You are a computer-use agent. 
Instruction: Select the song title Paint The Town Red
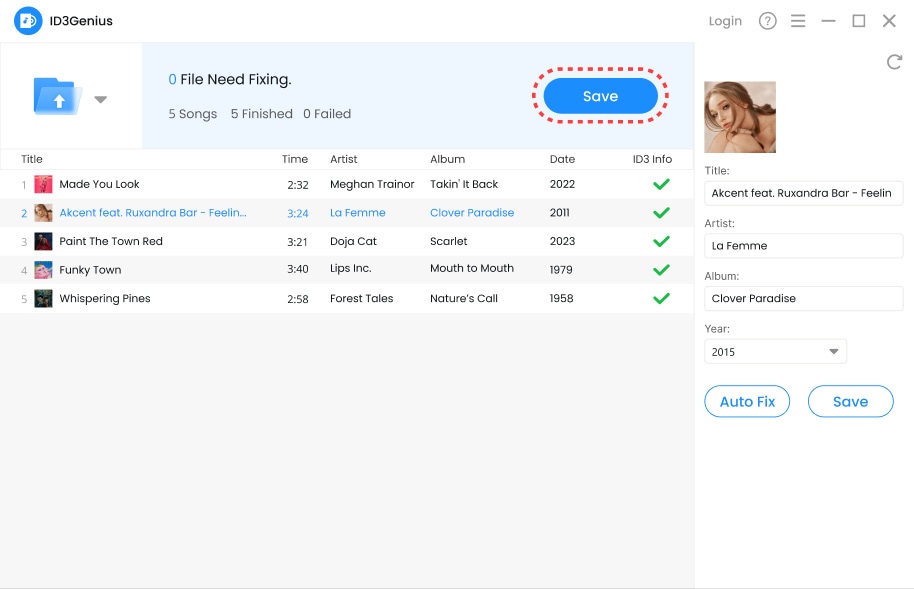pyautogui.click(x=111, y=241)
